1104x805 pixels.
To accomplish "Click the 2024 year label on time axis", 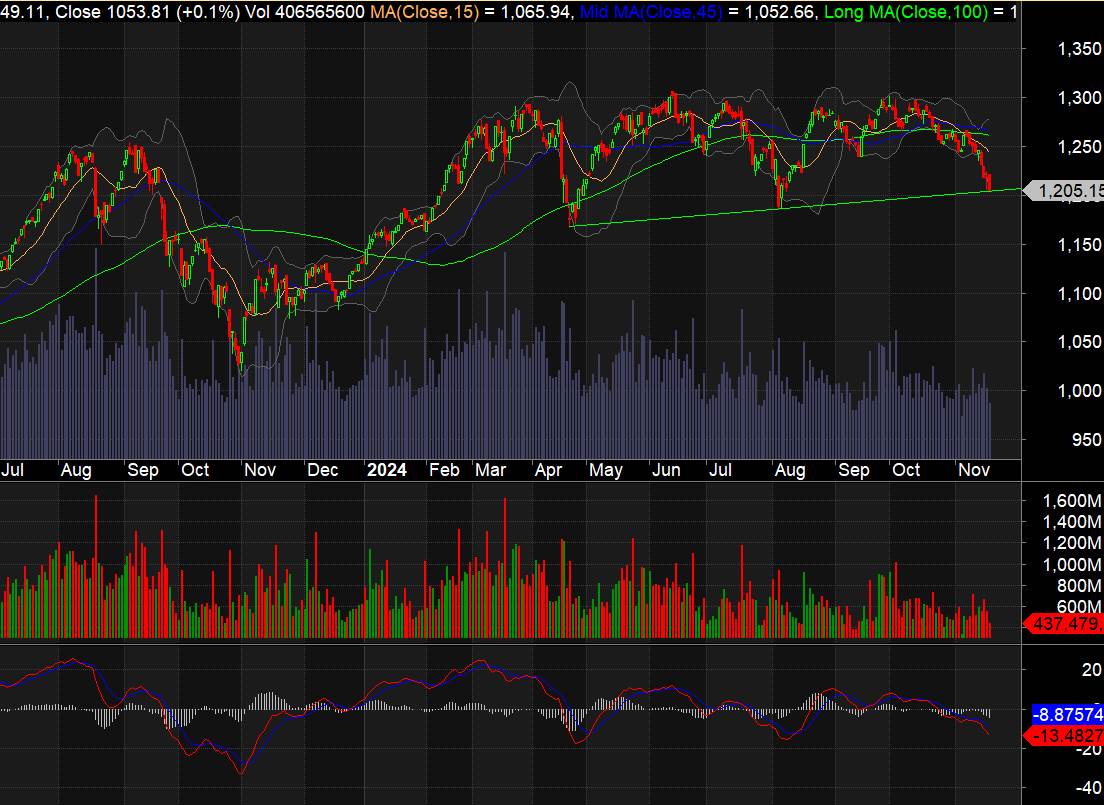I will [x=386, y=470].
